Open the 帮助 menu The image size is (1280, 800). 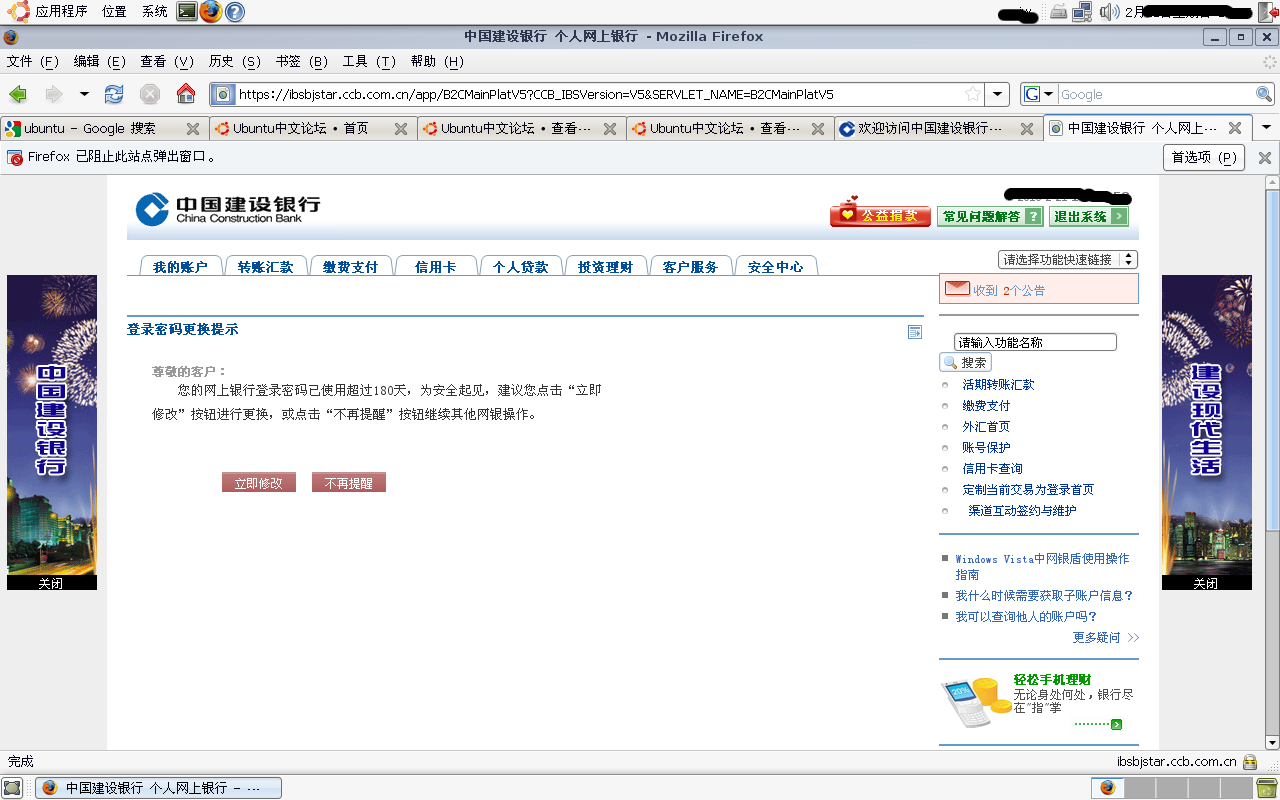click(437, 61)
